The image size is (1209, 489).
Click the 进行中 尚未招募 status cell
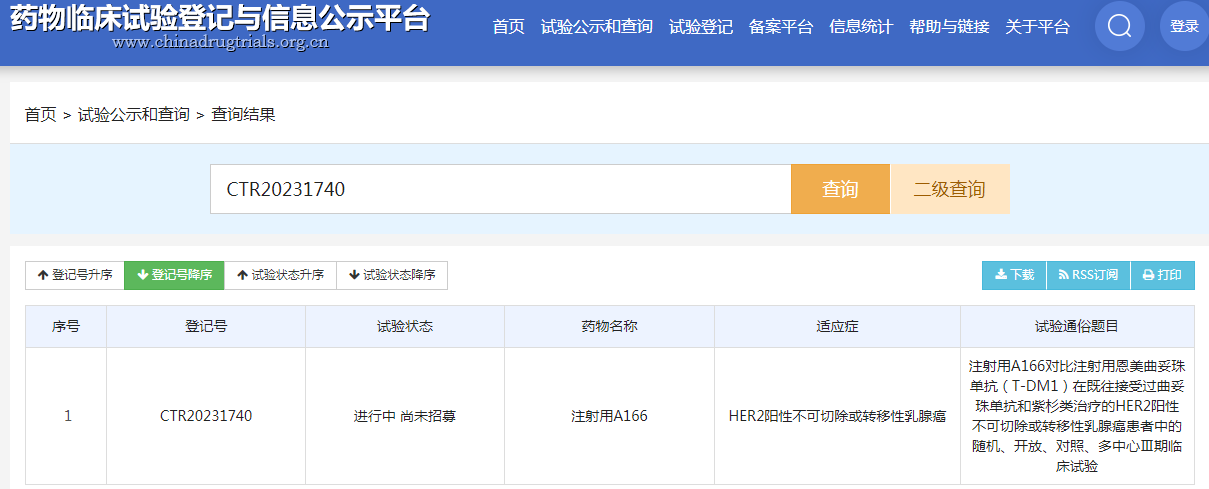405,416
